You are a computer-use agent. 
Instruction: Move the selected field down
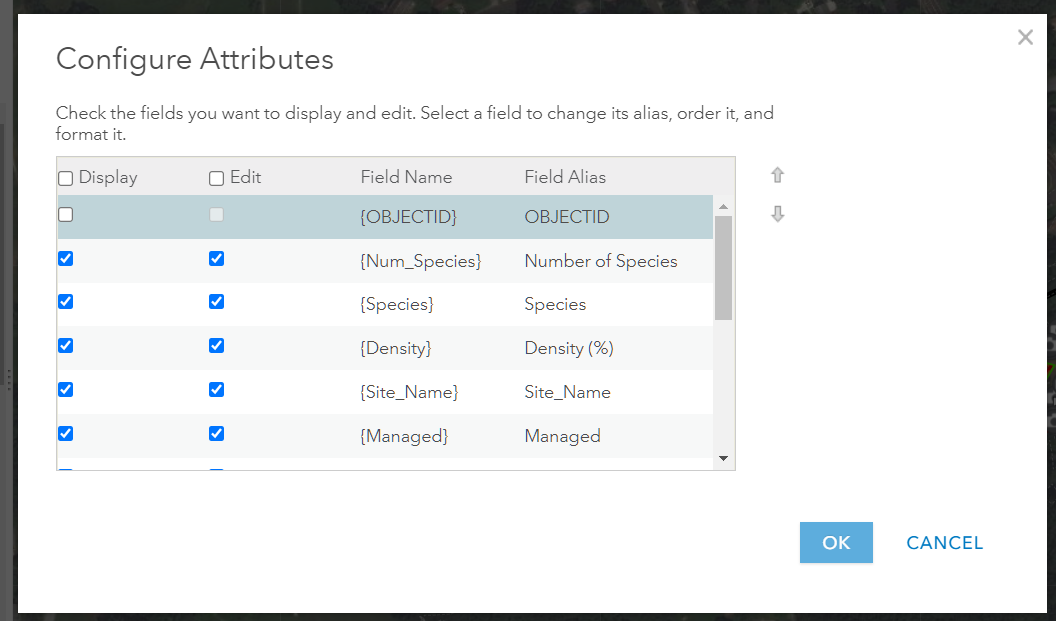pos(778,213)
